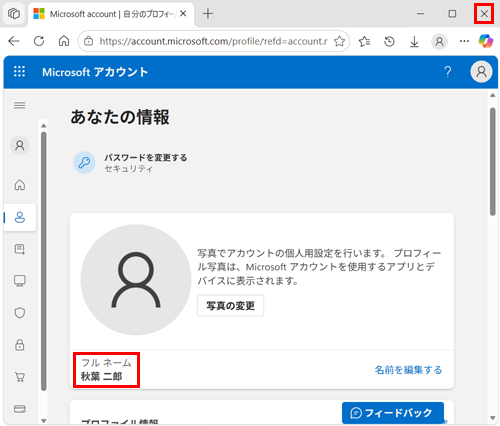Open browser history
This screenshot has height=426, width=500.
pyautogui.click(x=389, y=42)
